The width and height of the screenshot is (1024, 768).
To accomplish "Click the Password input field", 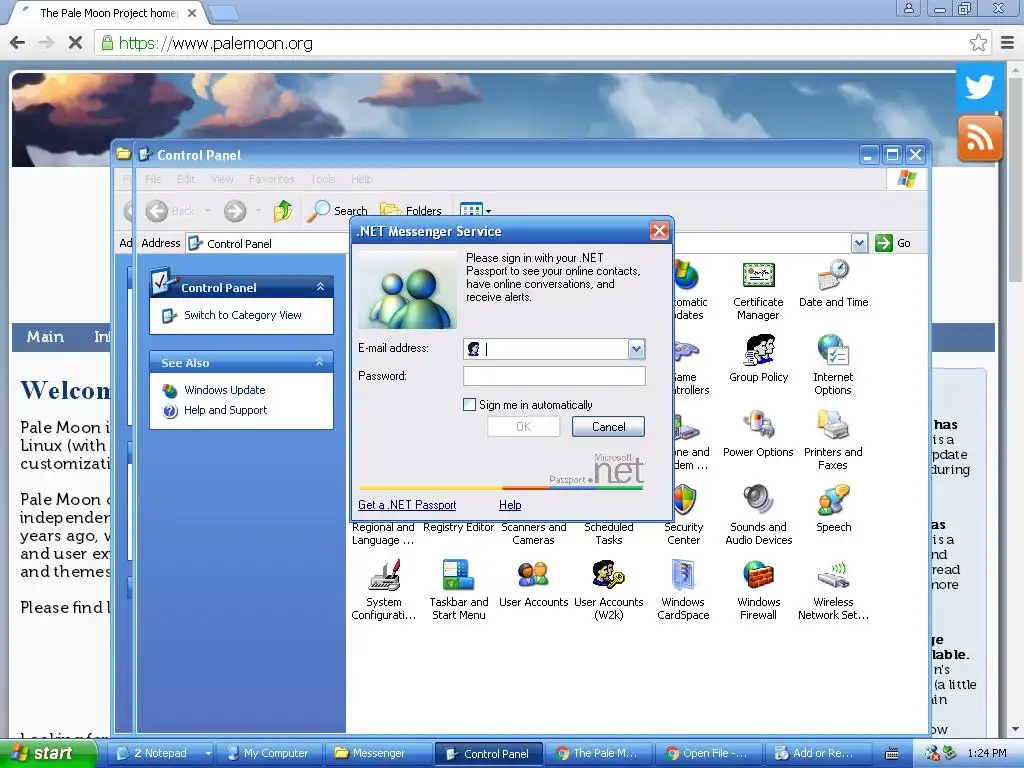I will click(554, 376).
